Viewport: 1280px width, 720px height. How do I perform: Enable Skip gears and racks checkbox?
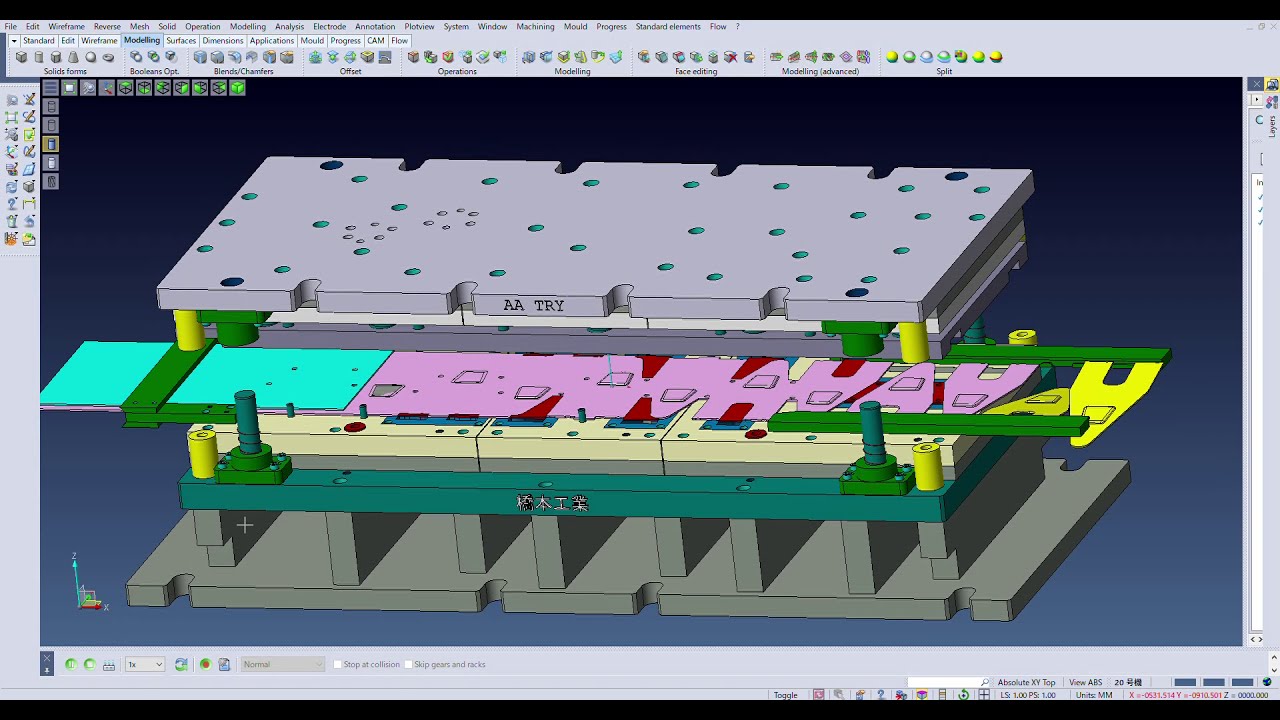408,664
